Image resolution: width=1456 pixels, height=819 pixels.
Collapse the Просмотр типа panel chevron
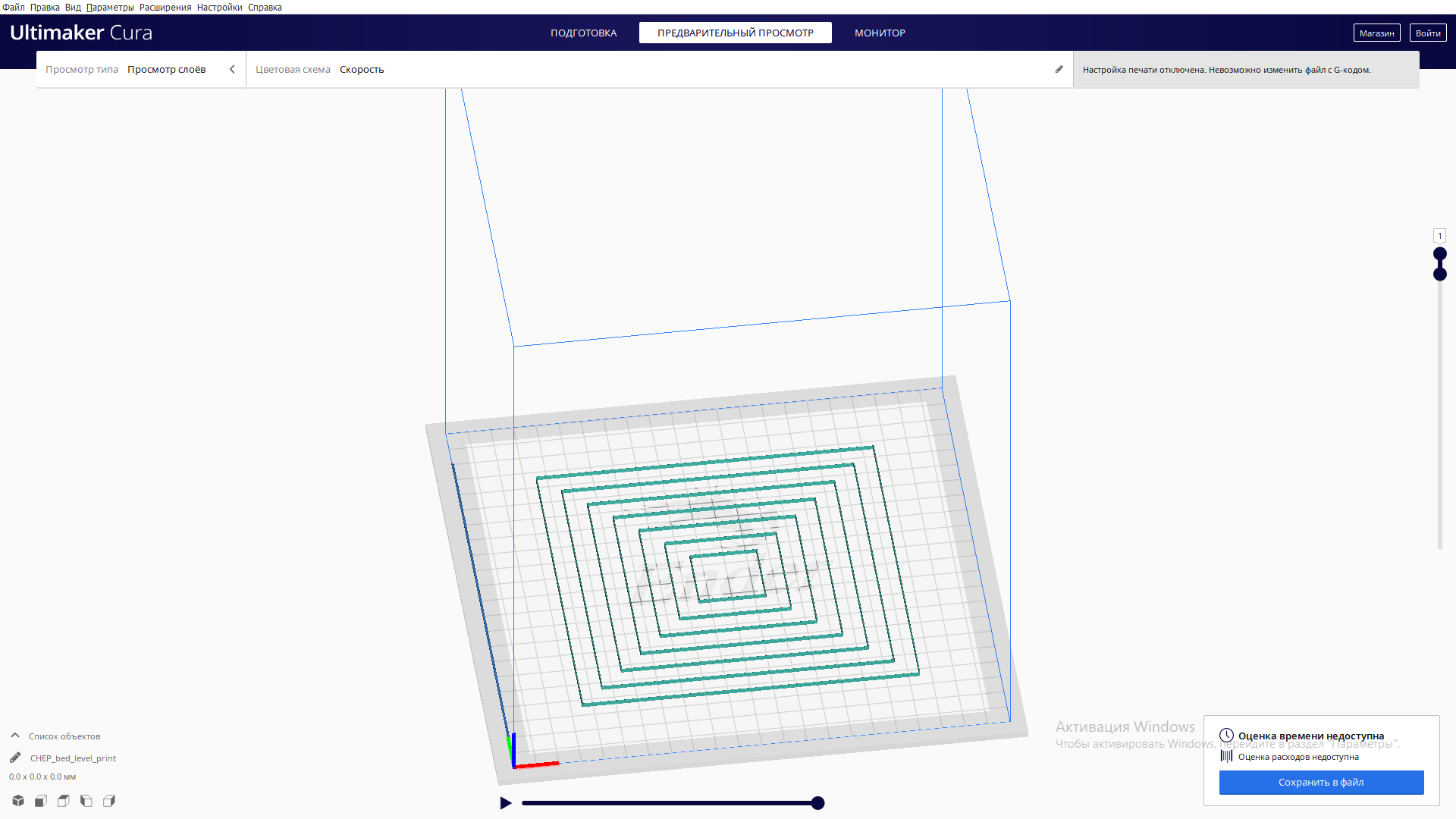coord(232,69)
